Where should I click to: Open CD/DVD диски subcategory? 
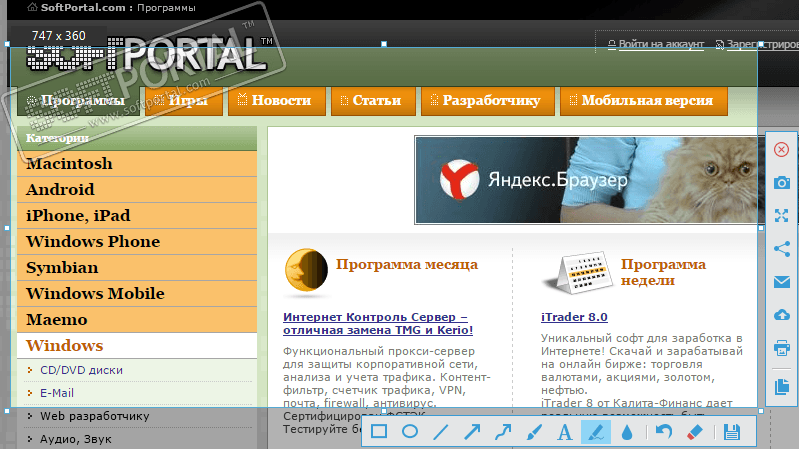click(x=82, y=370)
